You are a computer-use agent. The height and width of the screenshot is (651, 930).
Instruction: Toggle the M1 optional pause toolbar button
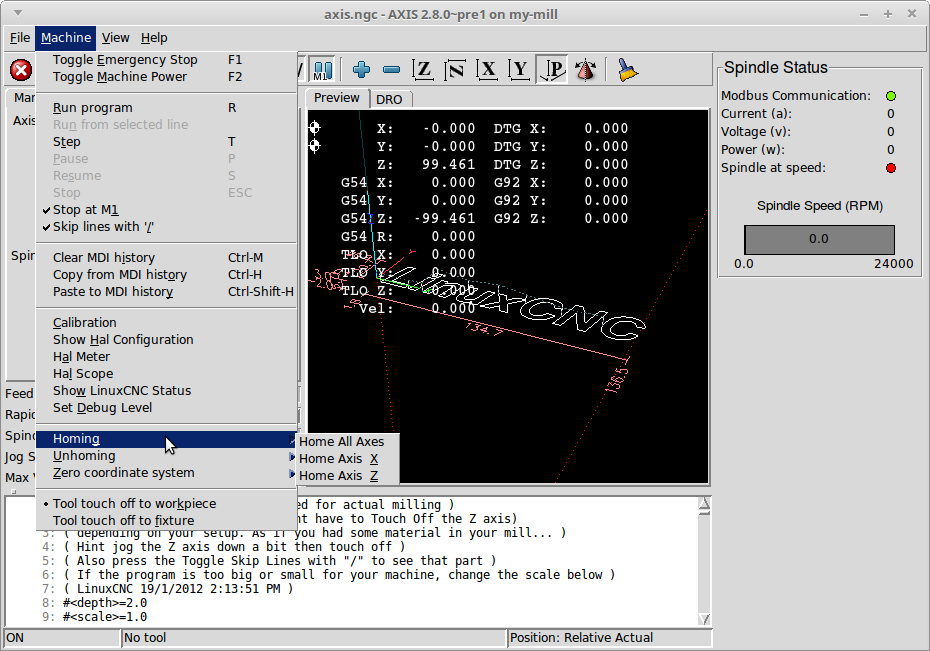pos(323,70)
